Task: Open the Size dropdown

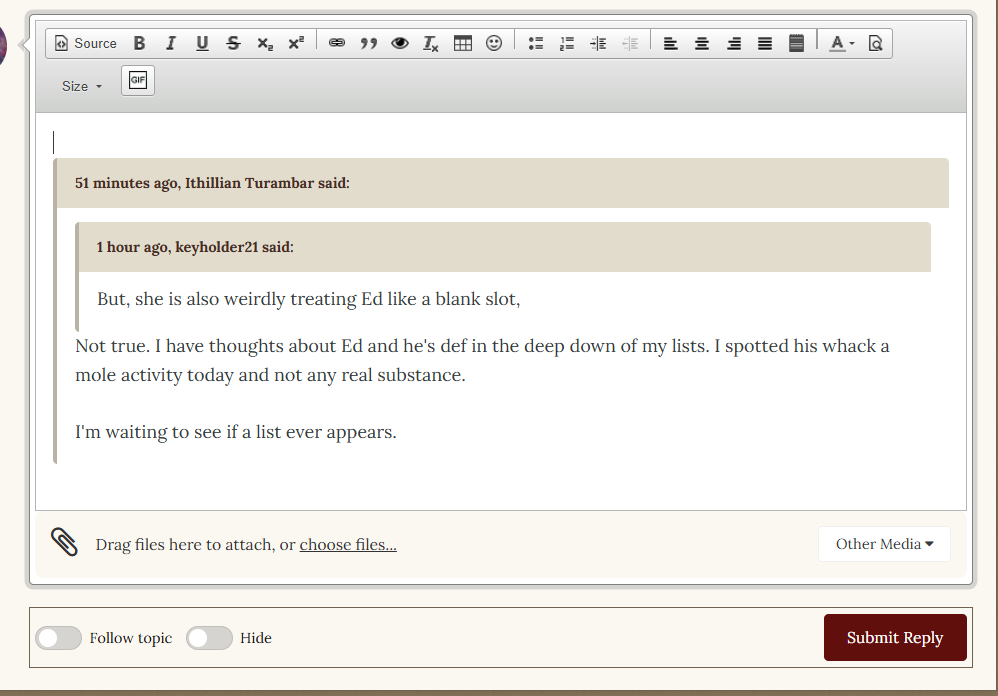Action: [82, 86]
